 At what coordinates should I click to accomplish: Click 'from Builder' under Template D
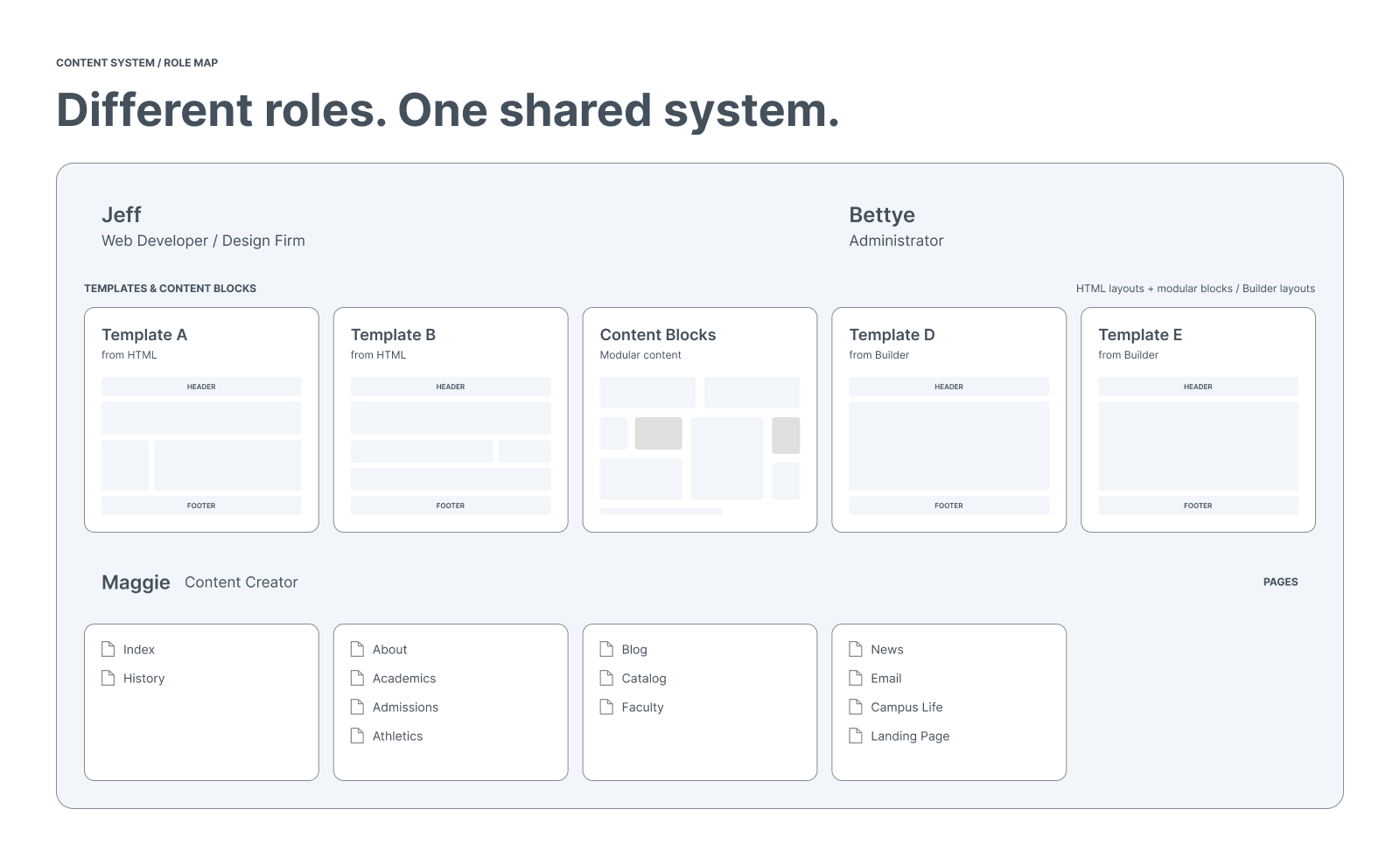click(879, 355)
